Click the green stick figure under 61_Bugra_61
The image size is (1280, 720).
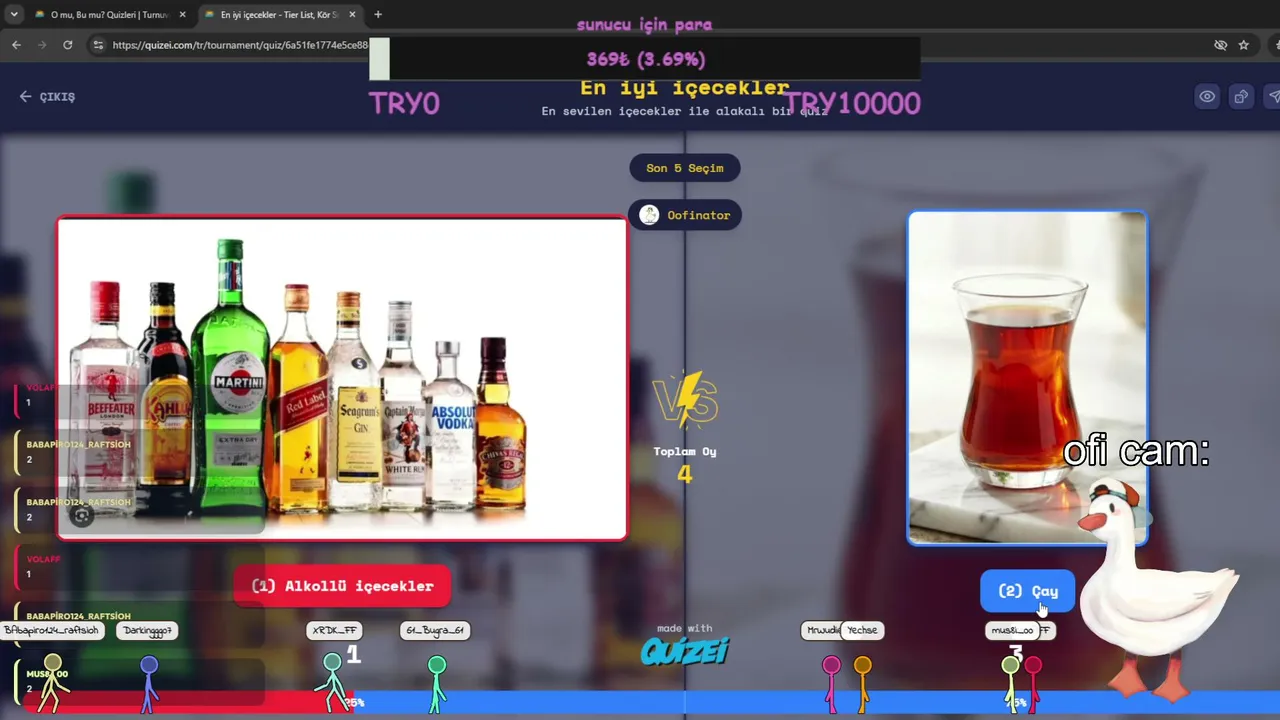[x=436, y=683]
